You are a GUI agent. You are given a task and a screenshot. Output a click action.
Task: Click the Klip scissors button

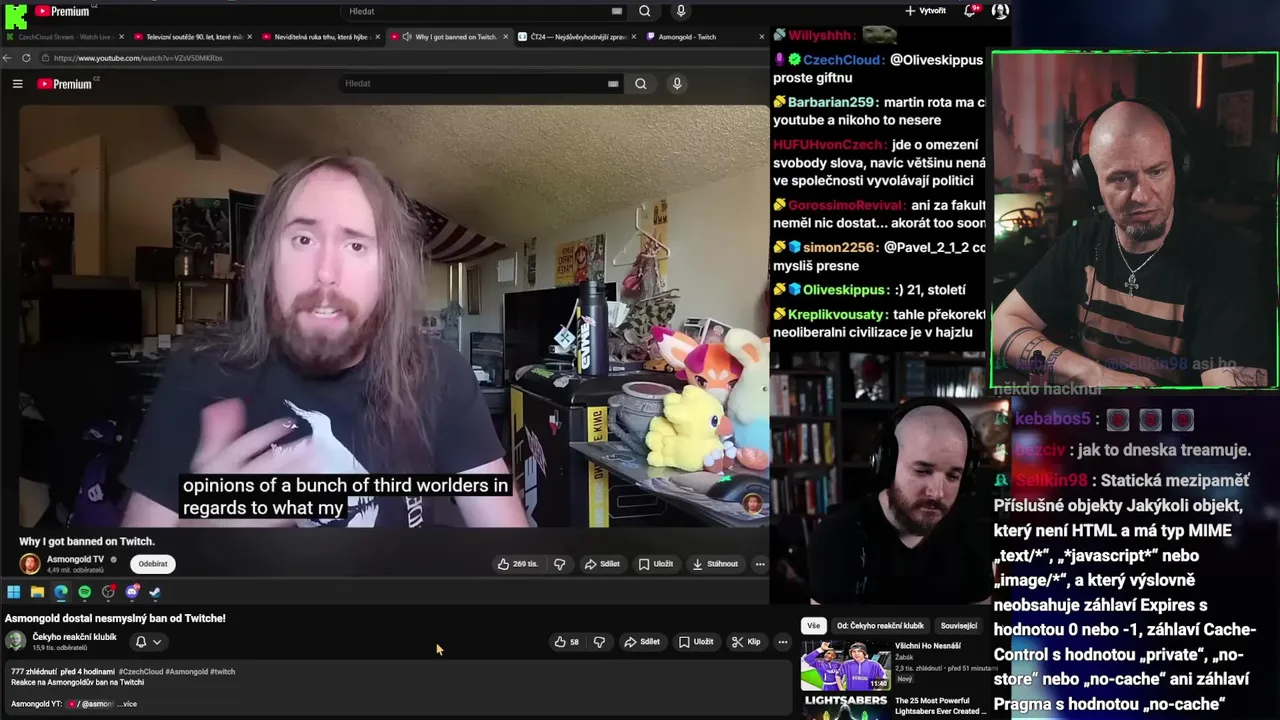pyautogui.click(x=746, y=642)
